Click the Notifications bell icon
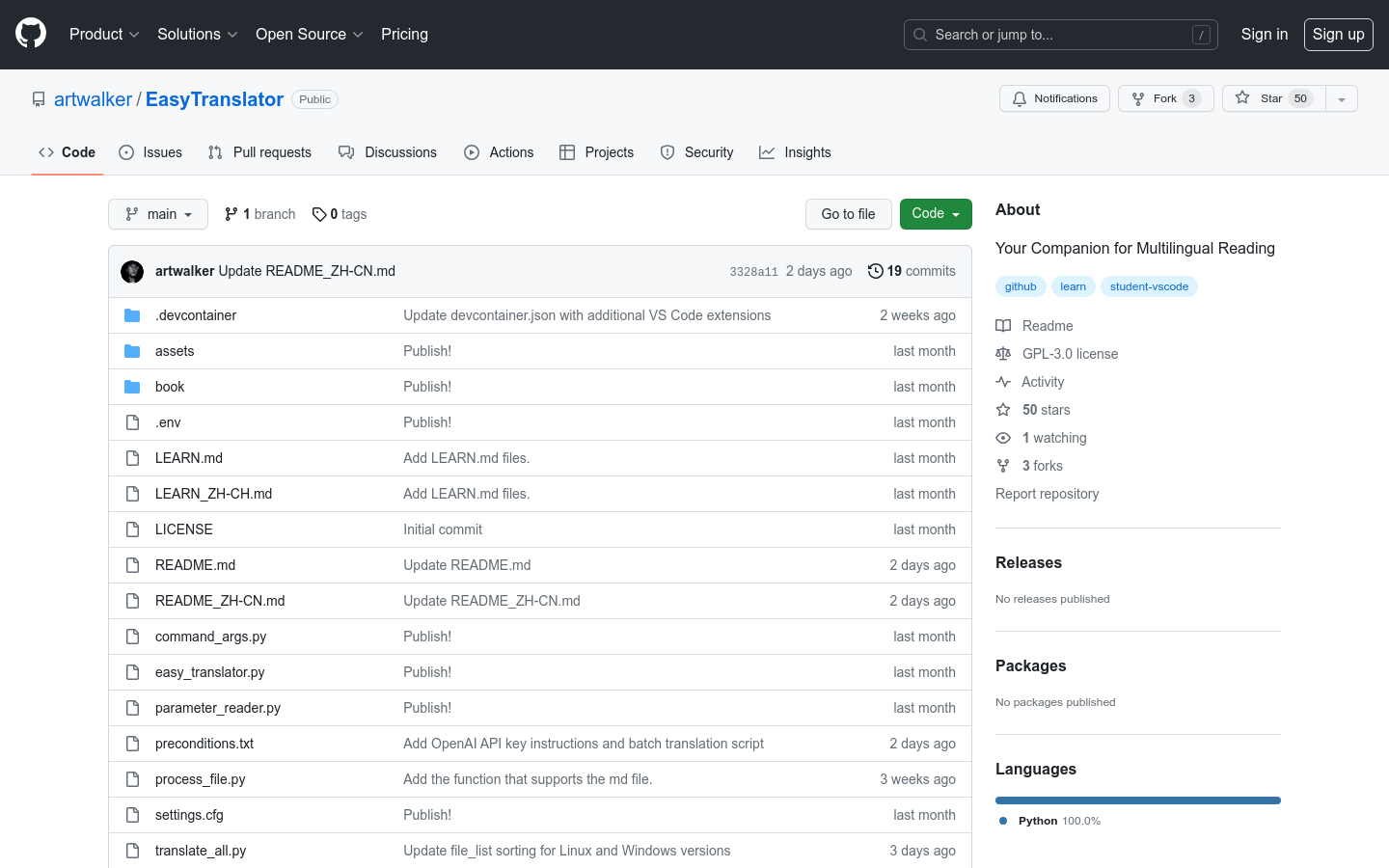 click(1020, 98)
